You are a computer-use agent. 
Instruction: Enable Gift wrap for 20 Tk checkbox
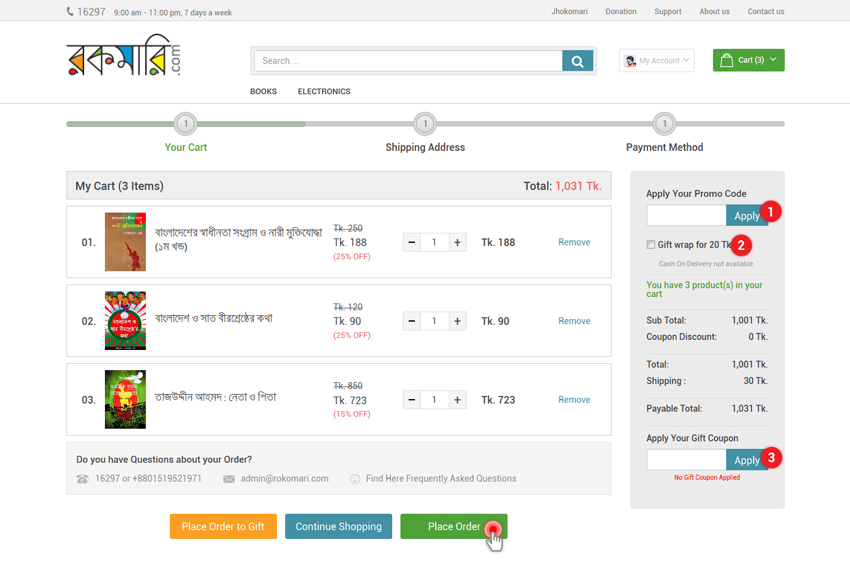(x=651, y=245)
